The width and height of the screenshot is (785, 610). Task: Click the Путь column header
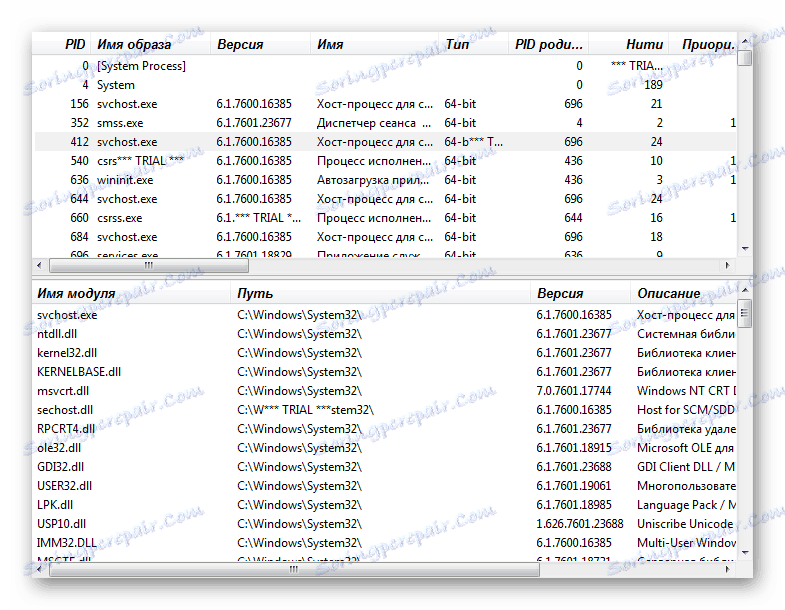coord(380,293)
